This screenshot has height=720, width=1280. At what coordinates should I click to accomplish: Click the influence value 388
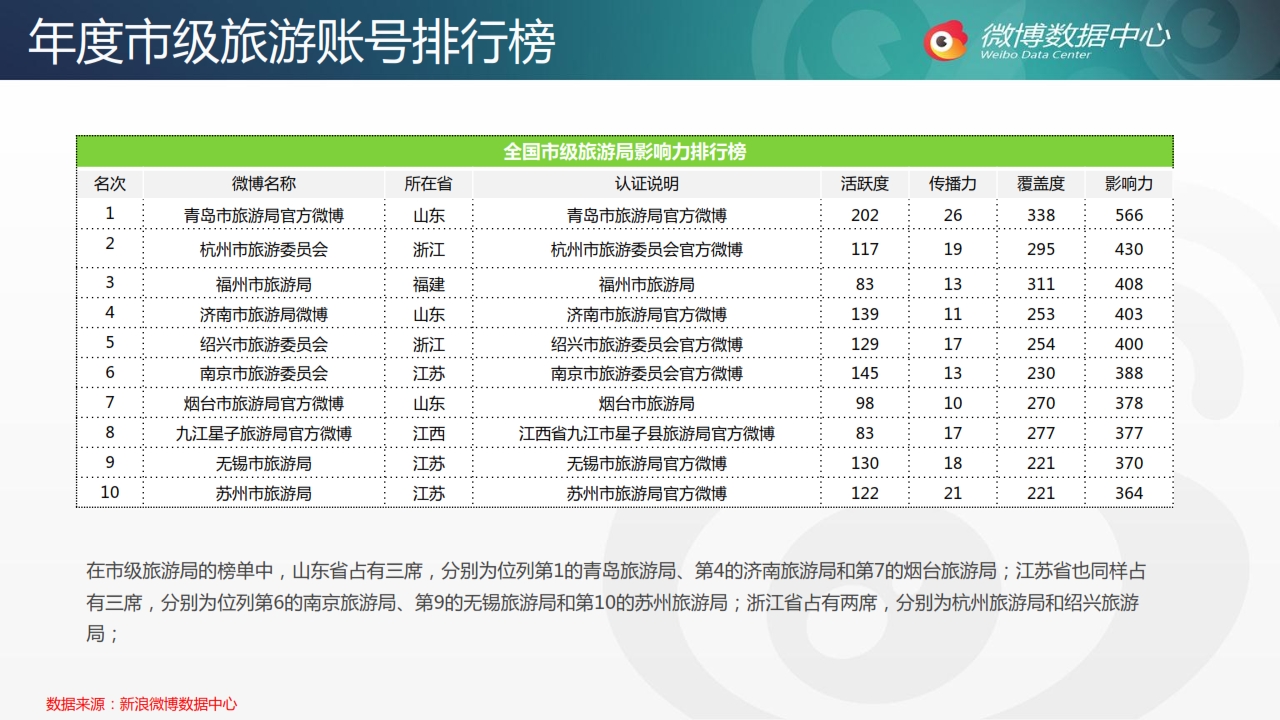(1129, 373)
